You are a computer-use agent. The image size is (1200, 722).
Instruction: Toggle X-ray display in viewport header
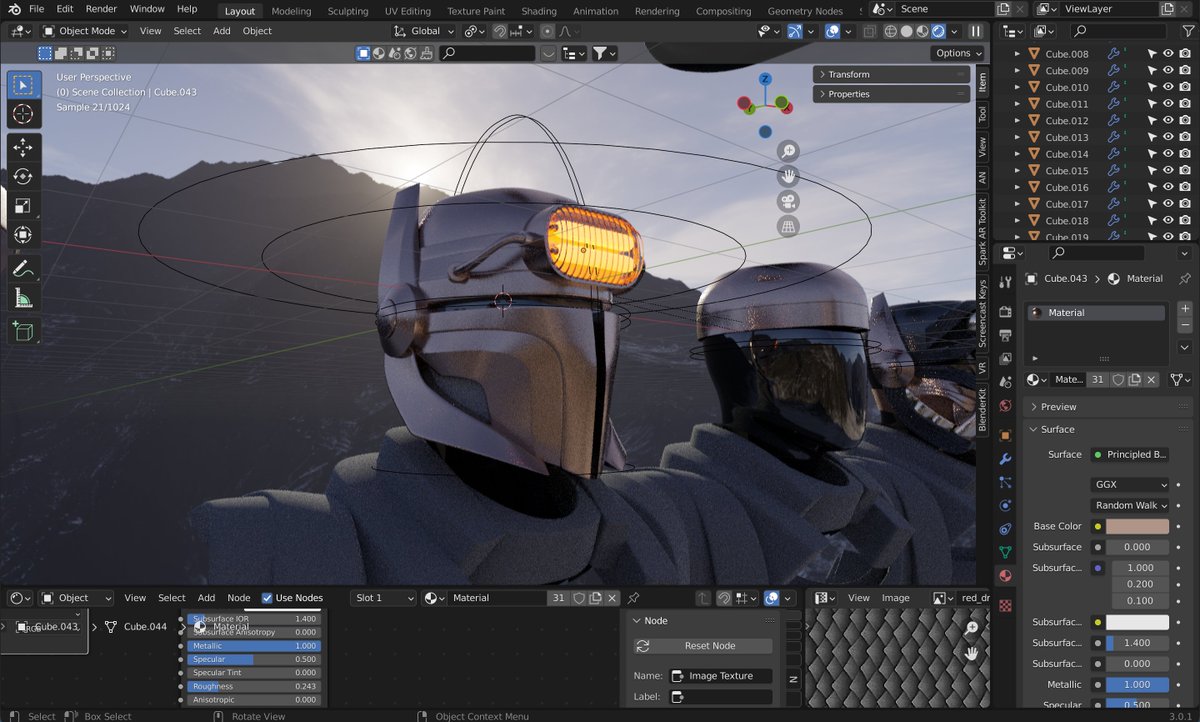[x=869, y=31]
